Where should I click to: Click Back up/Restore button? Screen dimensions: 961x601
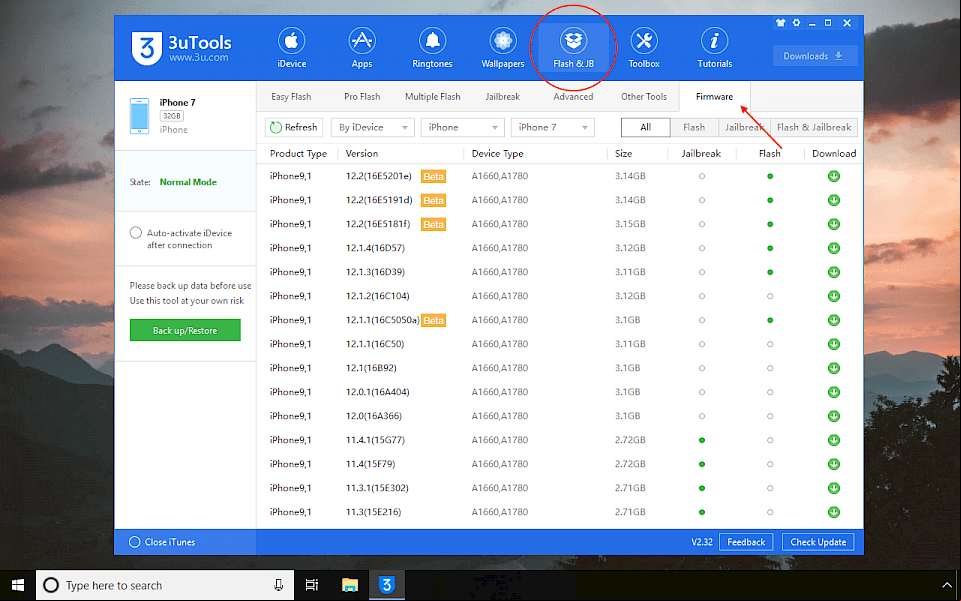[185, 330]
